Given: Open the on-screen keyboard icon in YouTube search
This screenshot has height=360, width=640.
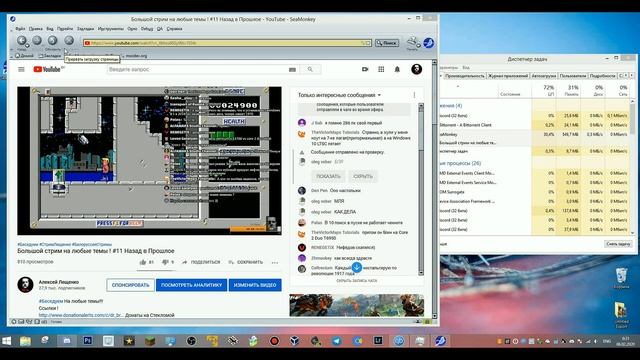Looking at the screenshot, I should click(292, 70).
